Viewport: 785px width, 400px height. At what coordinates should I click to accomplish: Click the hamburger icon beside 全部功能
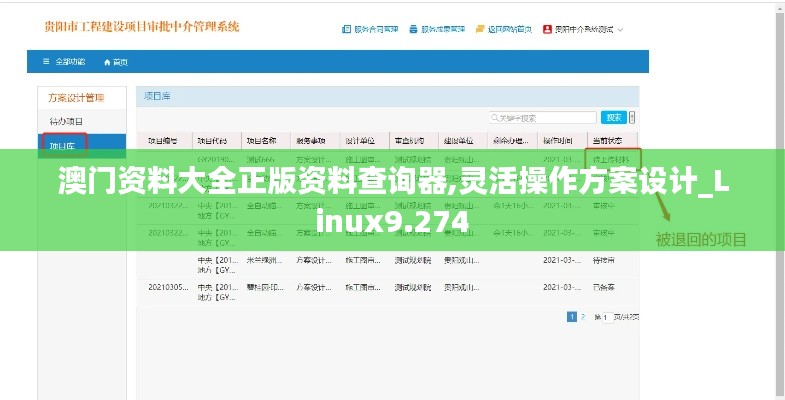pyautogui.click(x=45, y=62)
